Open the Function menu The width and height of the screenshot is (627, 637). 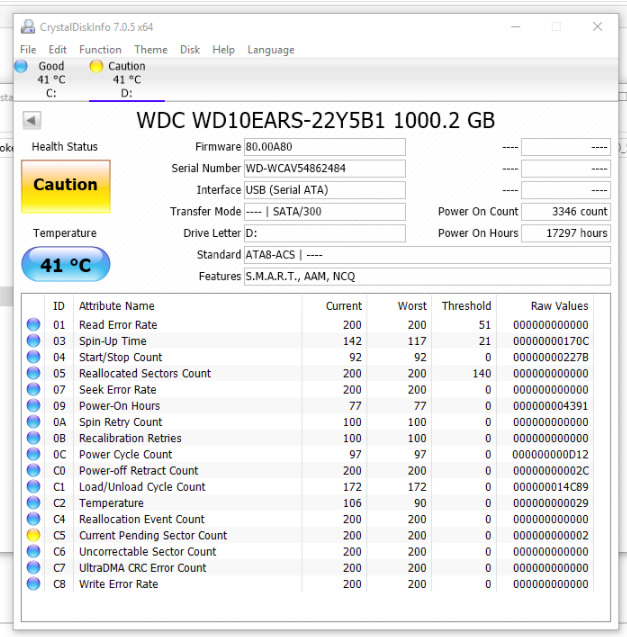(x=100, y=50)
